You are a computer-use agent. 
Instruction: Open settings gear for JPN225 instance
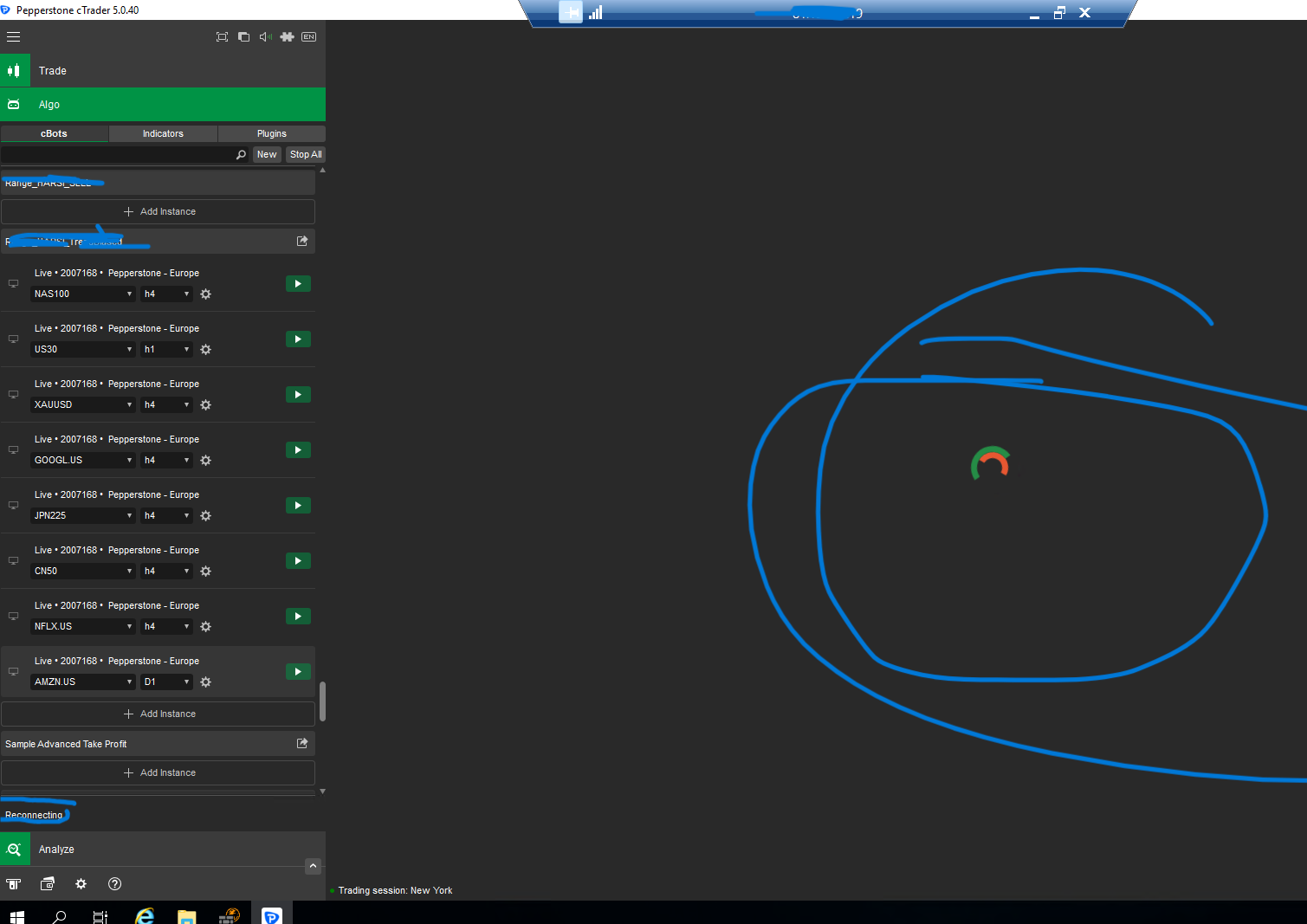[206, 516]
